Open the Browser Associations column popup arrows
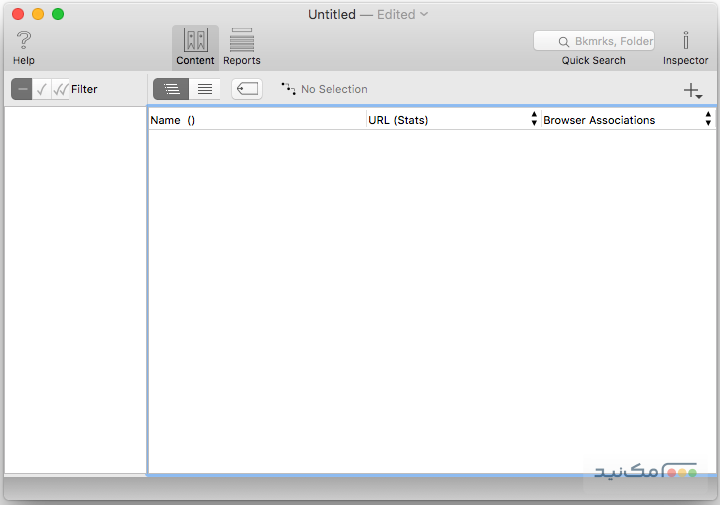Image resolution: width=720 pixels, height=505 pixels. (708, 119)
